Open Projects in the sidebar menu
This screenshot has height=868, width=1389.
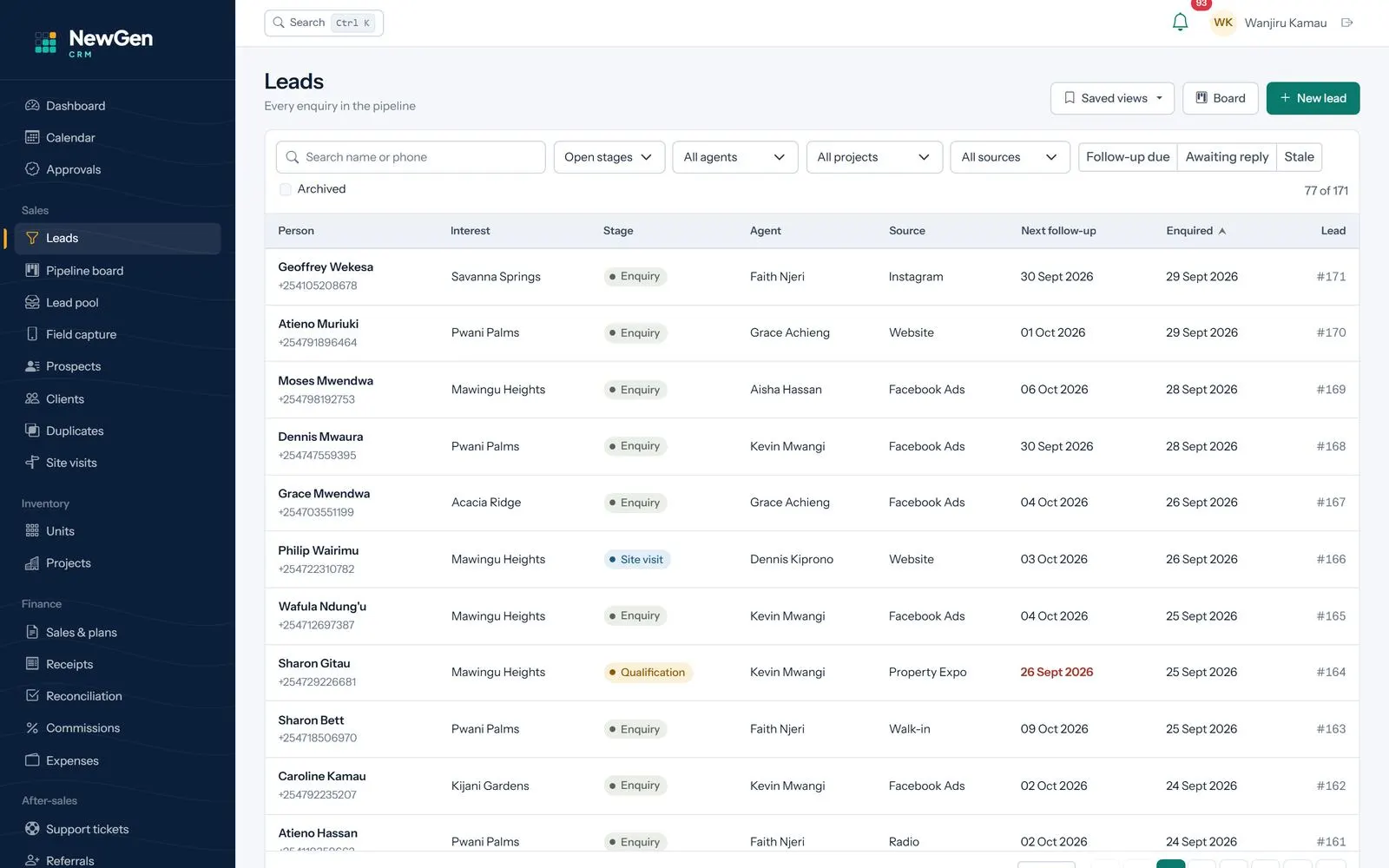(118, 563)
